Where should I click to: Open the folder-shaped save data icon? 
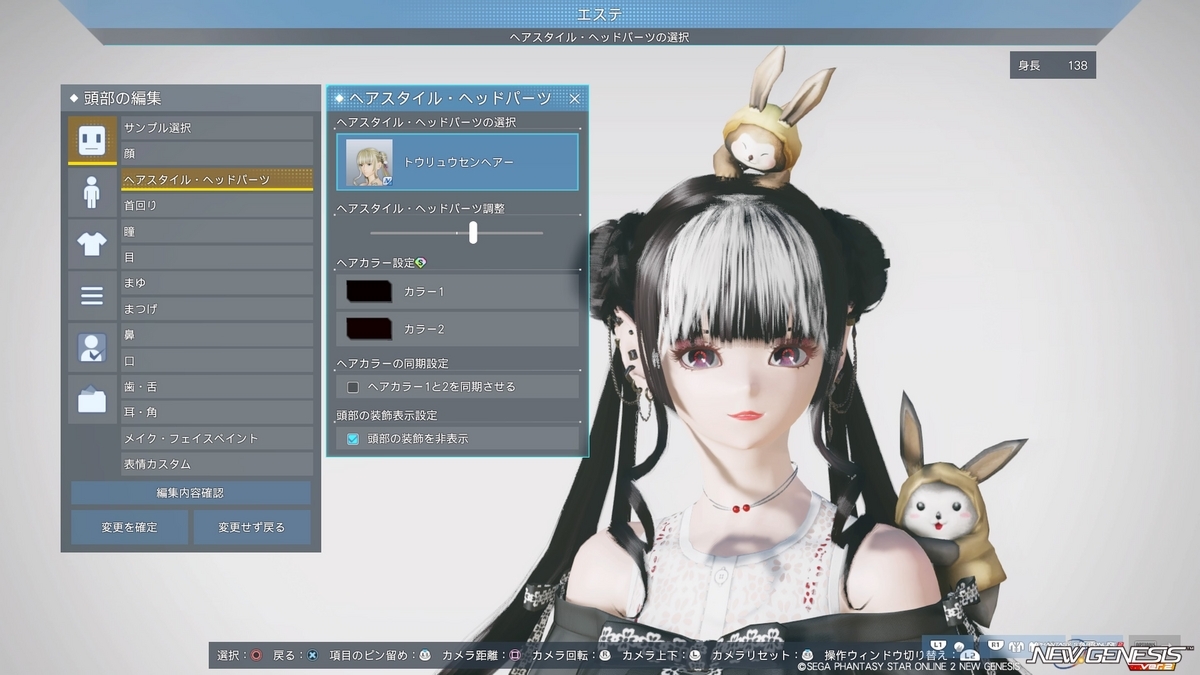92,399
